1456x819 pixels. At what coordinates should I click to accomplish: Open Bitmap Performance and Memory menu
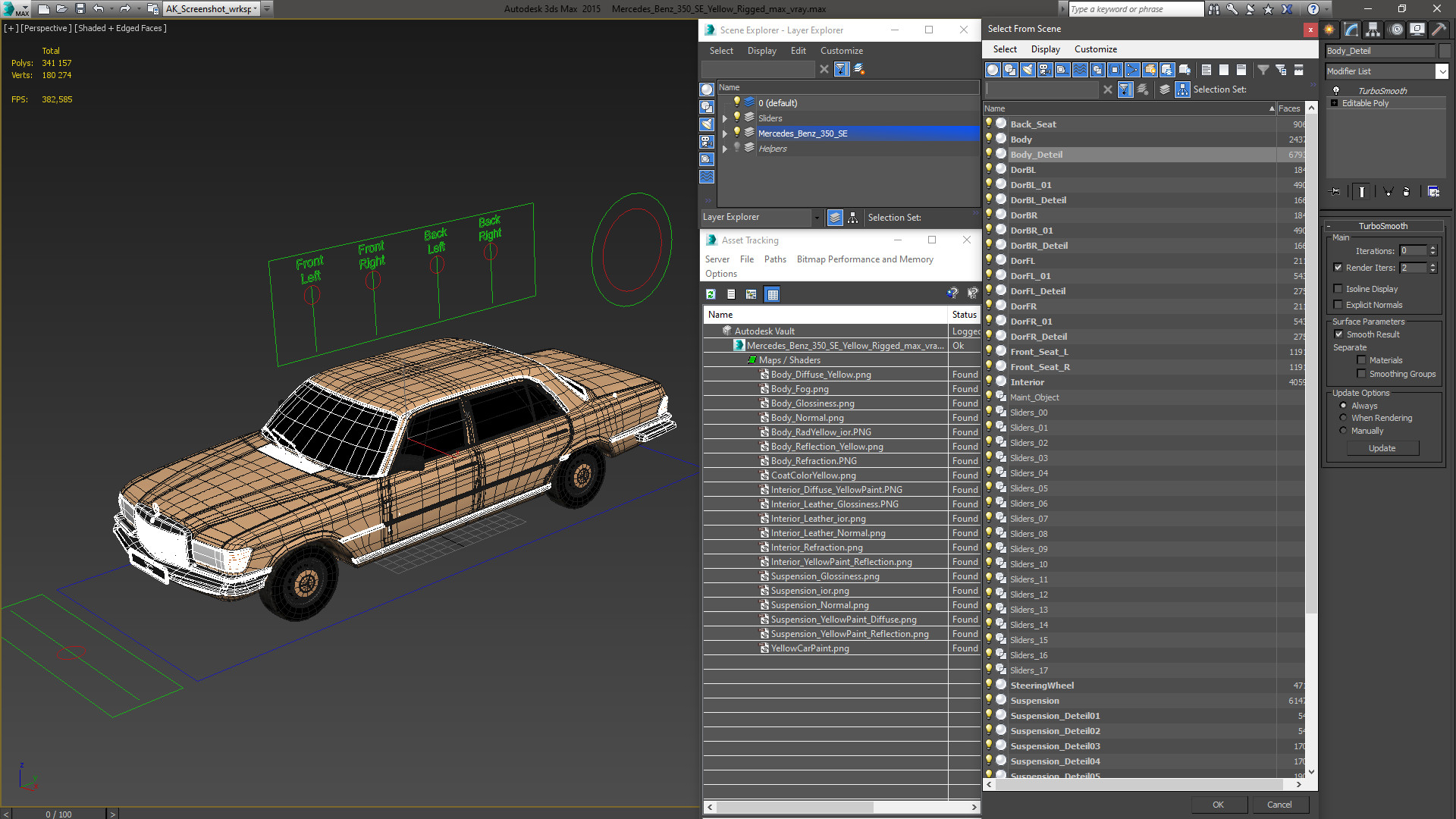pyautogui.click(x=864, y=259)
